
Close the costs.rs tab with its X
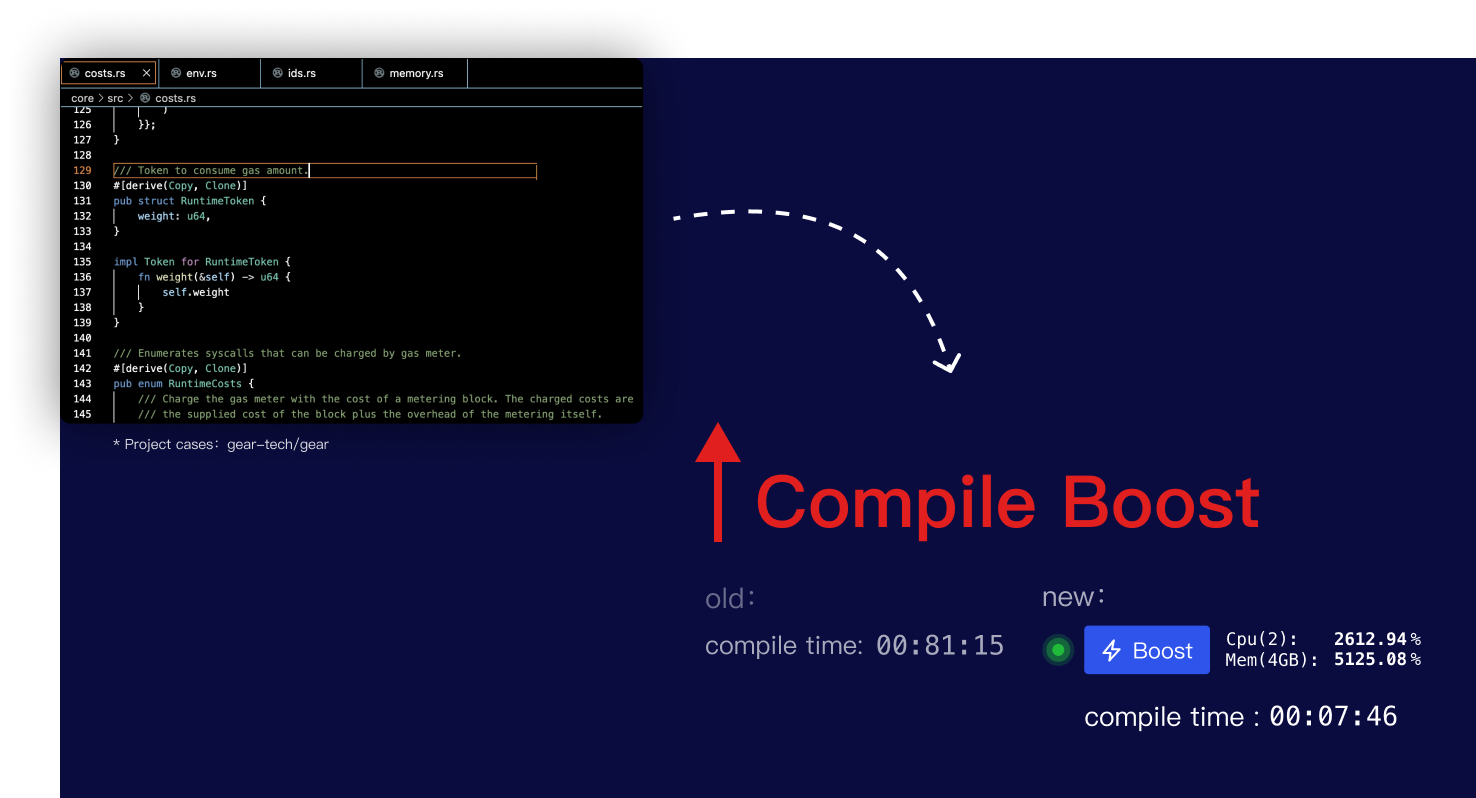[147, 73]
